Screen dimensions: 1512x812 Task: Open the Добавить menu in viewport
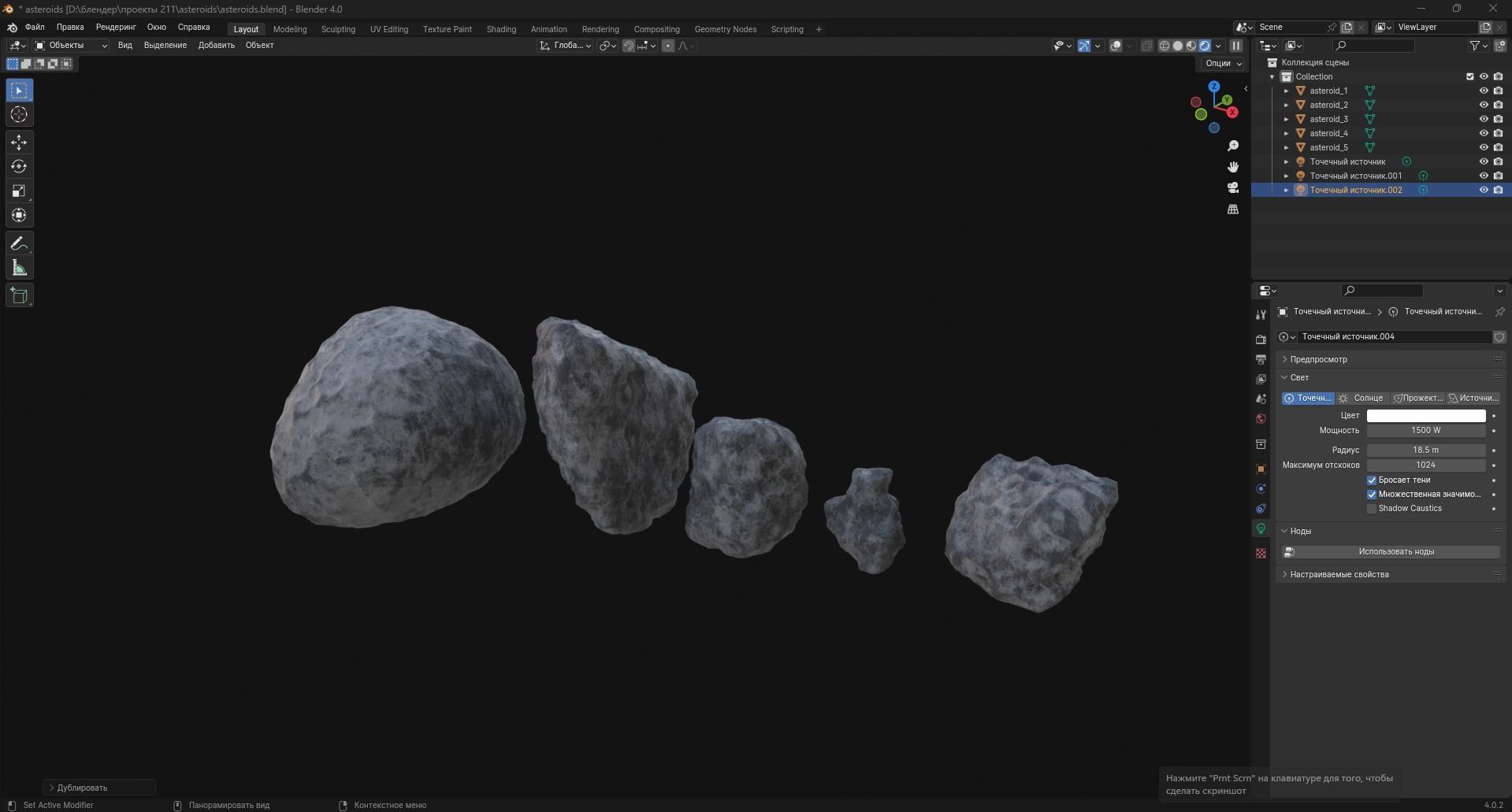[216, 46]
